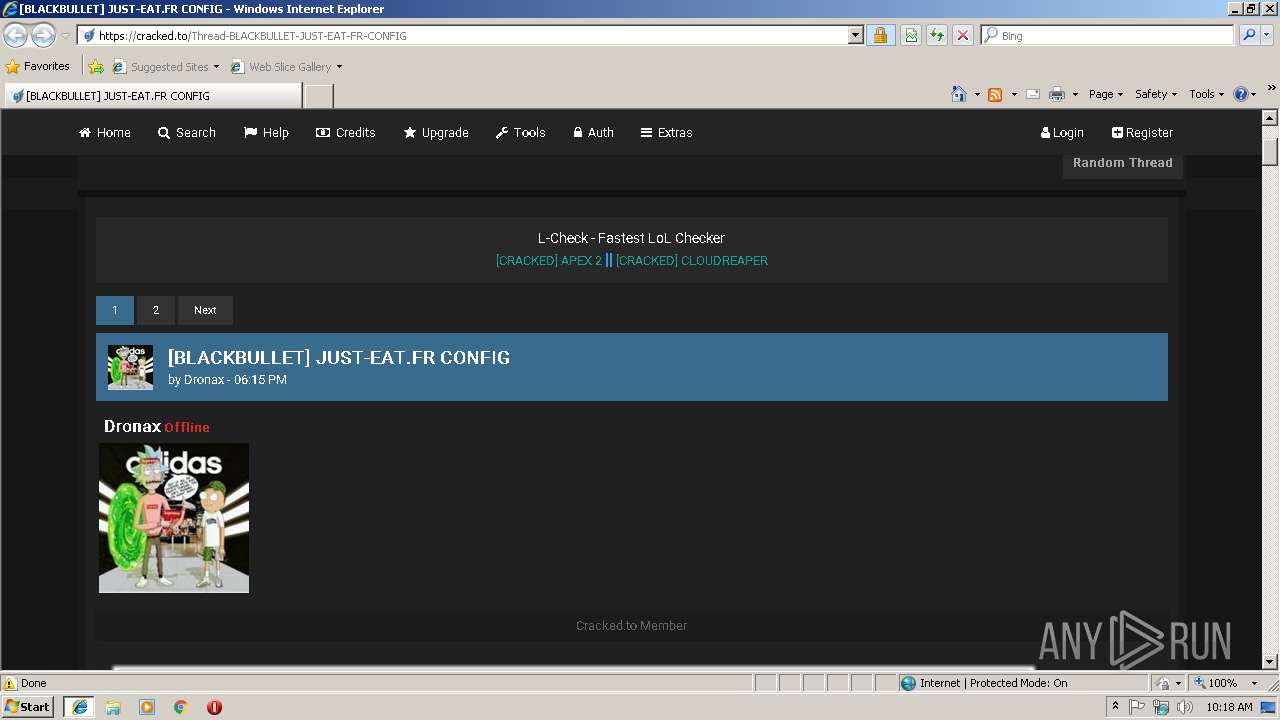The width and height of the screenshot is (1280, 720).
Task: Refresh the page with the refresh icon
Action: [937, 35]
